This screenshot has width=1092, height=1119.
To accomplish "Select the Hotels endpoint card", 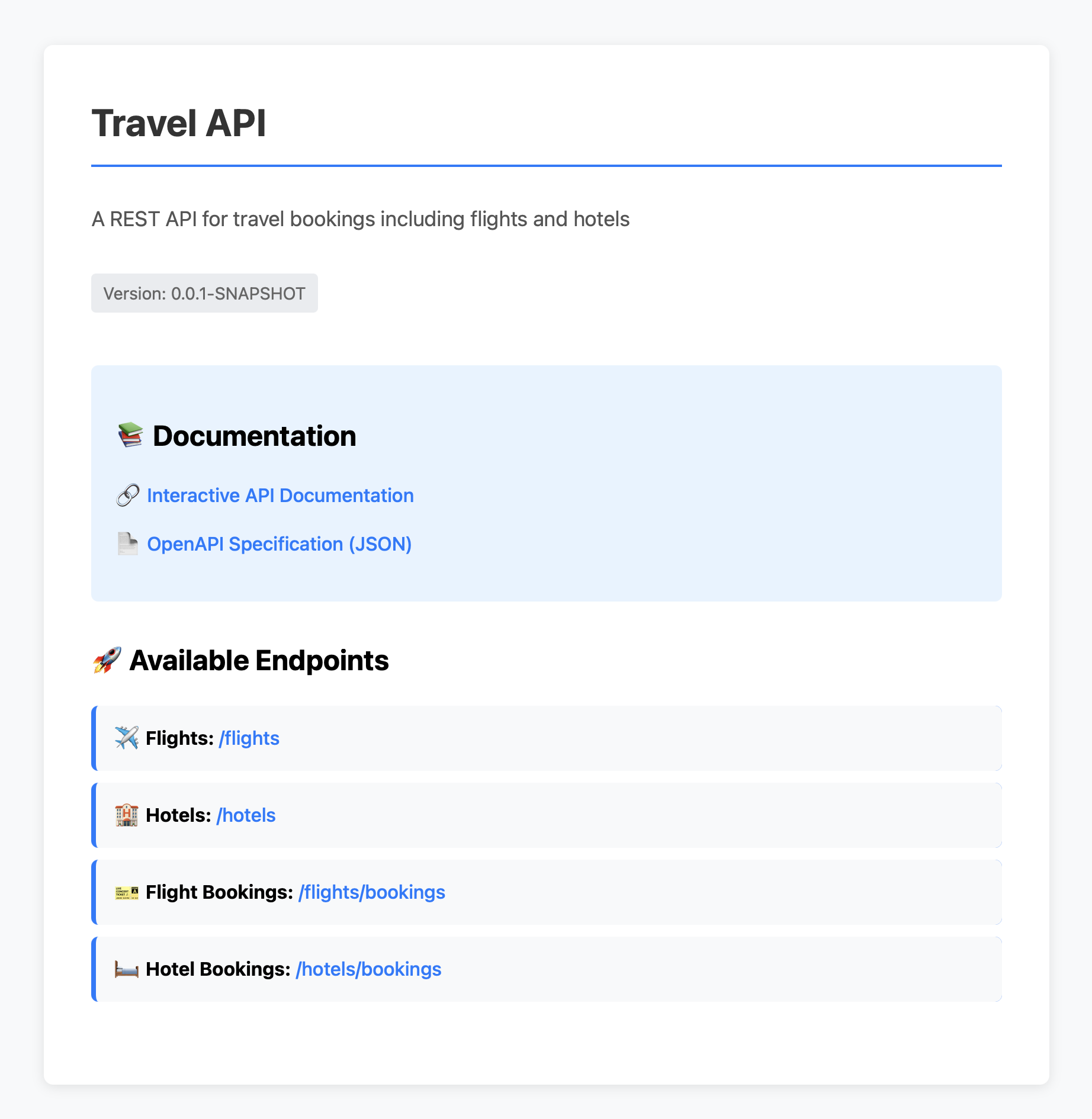I will tap(545, 815).
